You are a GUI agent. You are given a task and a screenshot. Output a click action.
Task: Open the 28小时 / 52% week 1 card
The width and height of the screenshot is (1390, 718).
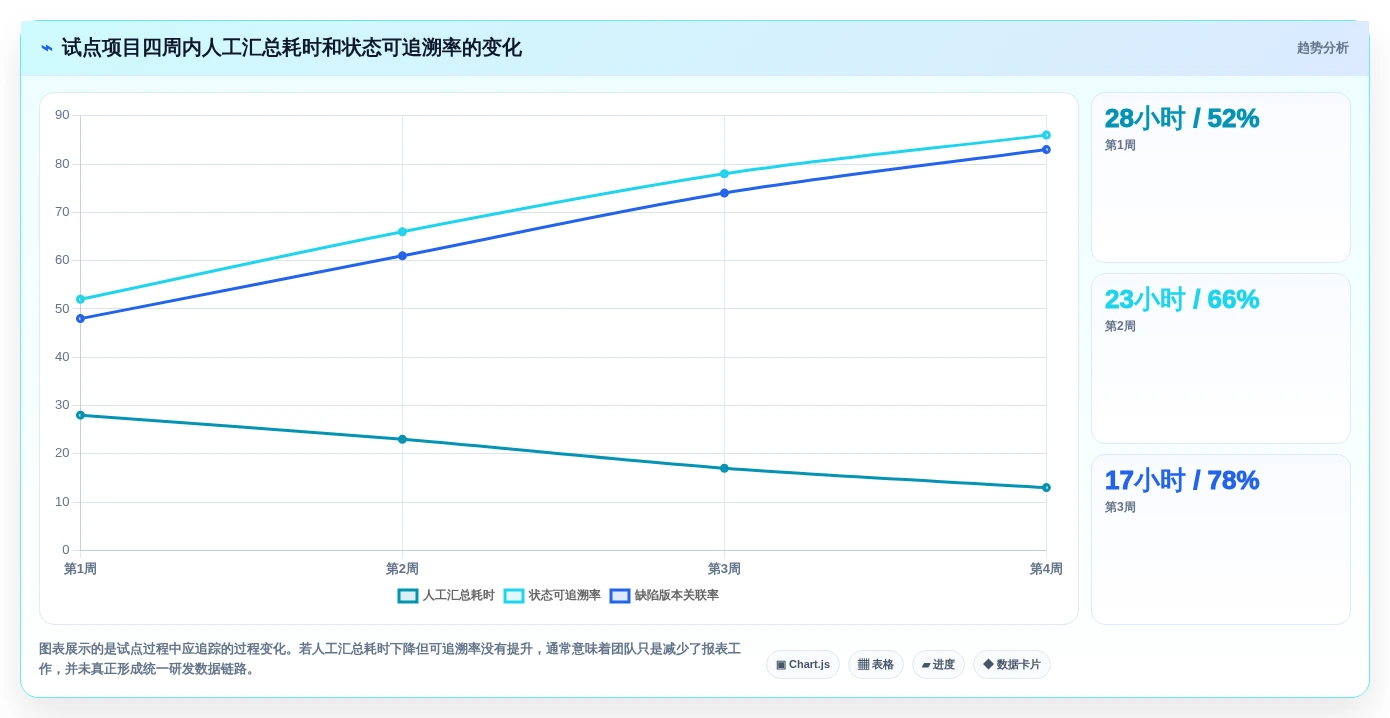coord(1221,178)
